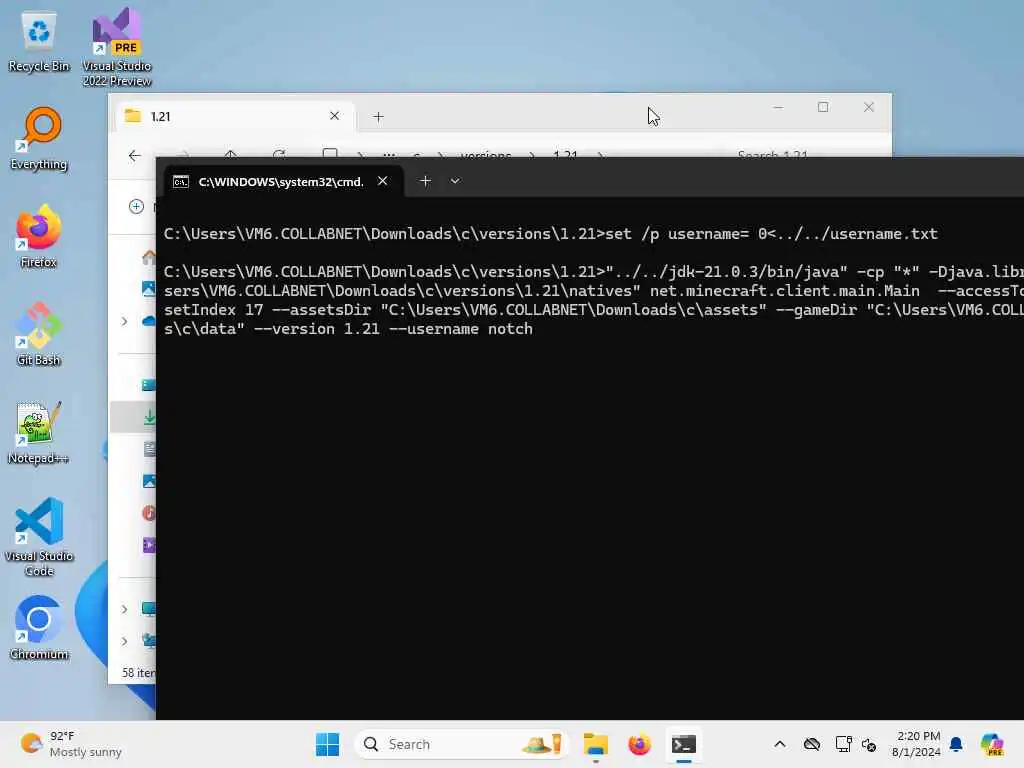Add a new tab in File Explorer
The image size is (1024, 768).
(378, 117)
